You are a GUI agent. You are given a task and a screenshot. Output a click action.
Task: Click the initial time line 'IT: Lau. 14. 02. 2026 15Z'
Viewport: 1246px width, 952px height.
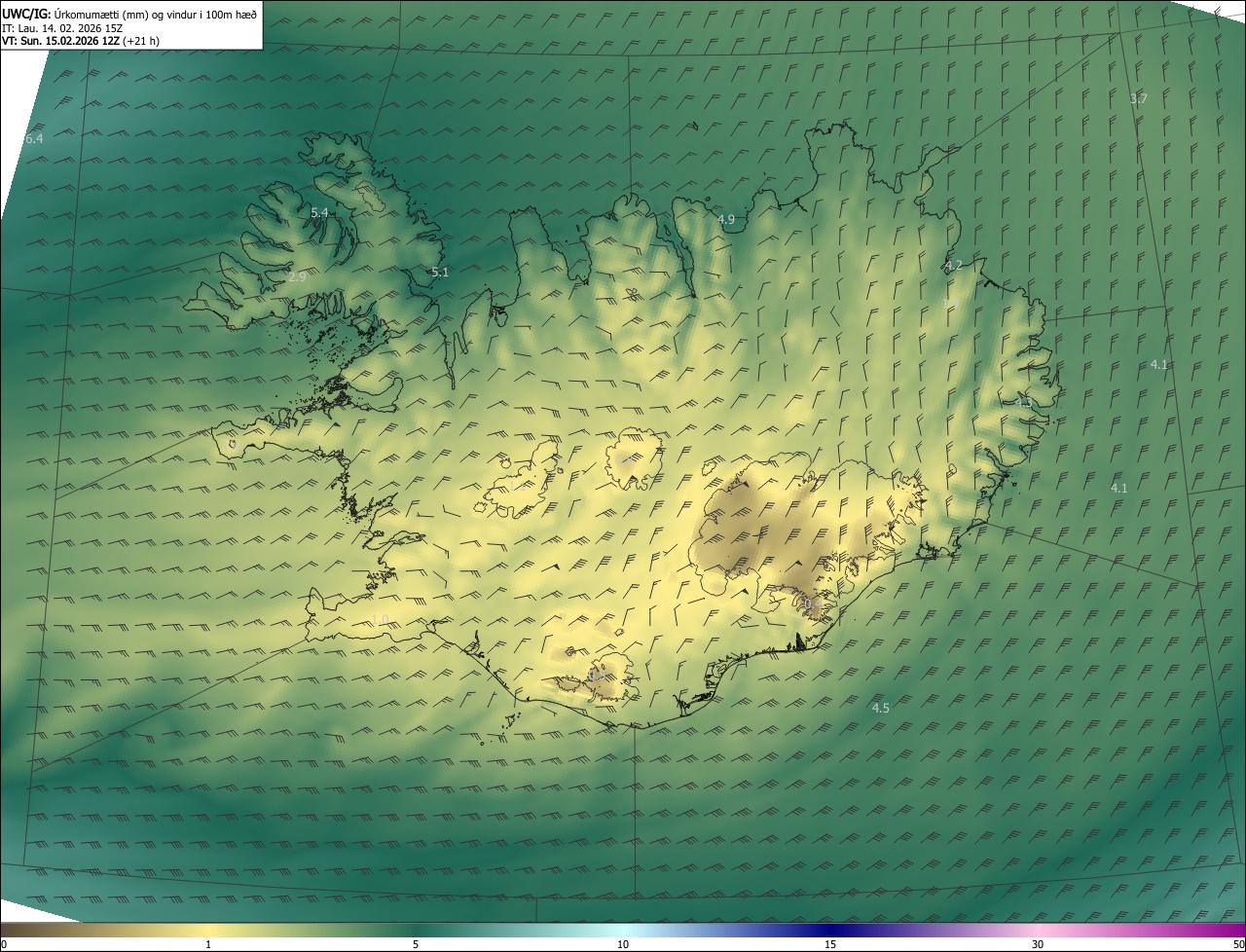(x=62, y=28)
